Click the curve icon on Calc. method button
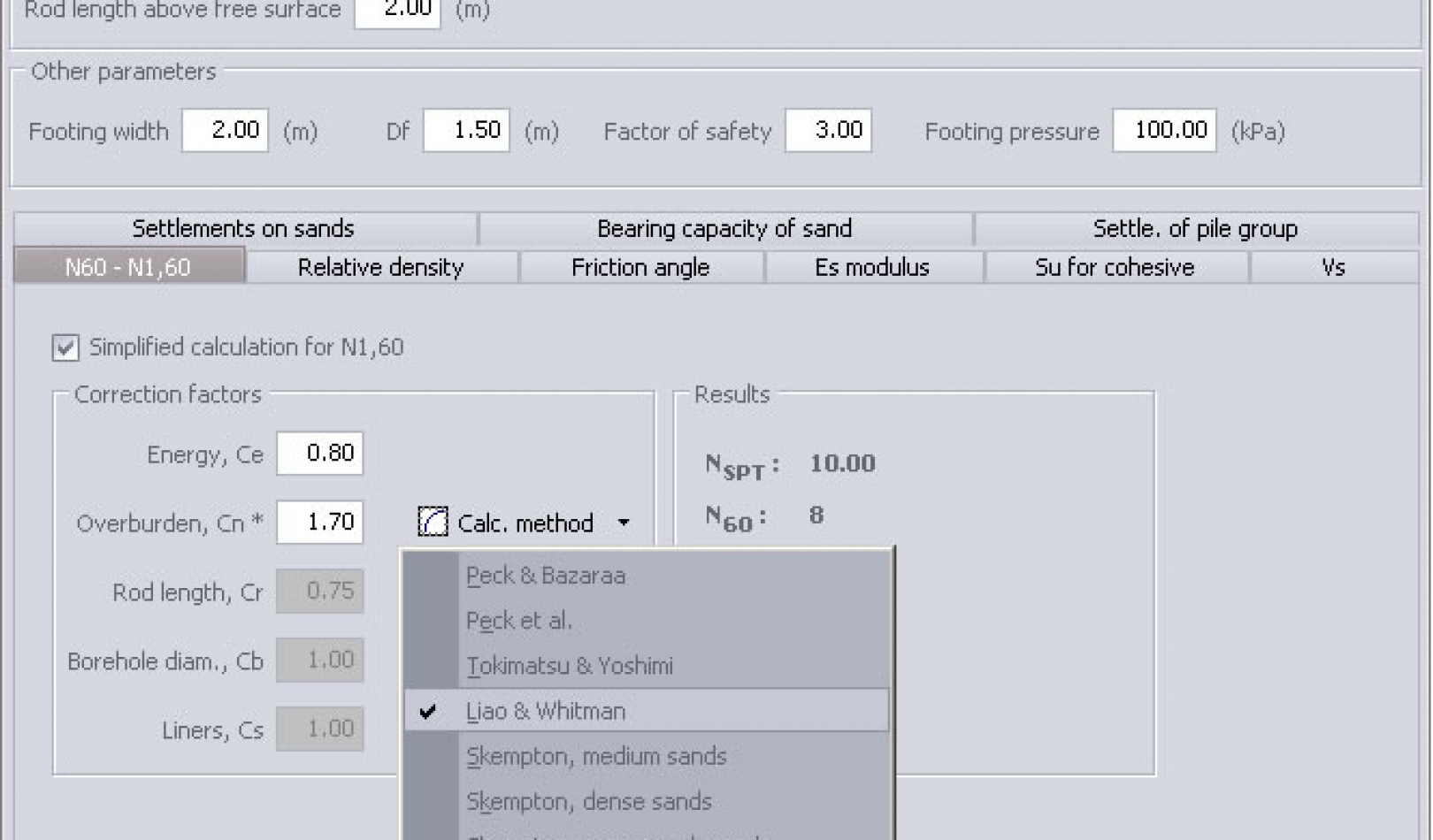Image resolution: width=1433 pixels, height=840 pixels. coord(431,523)
